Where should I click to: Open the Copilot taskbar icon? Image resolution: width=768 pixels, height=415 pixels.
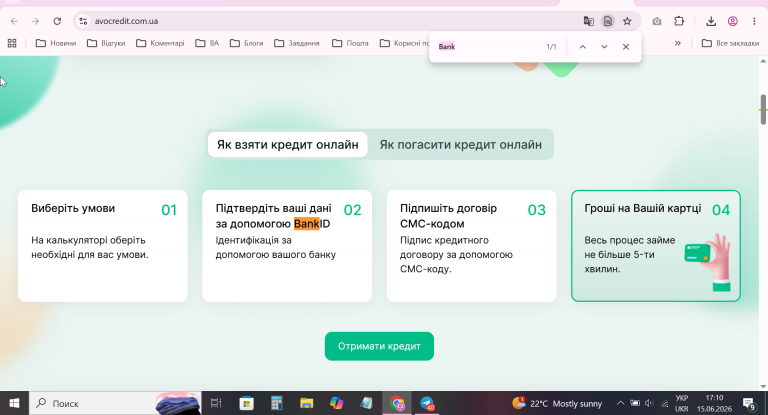336,403
